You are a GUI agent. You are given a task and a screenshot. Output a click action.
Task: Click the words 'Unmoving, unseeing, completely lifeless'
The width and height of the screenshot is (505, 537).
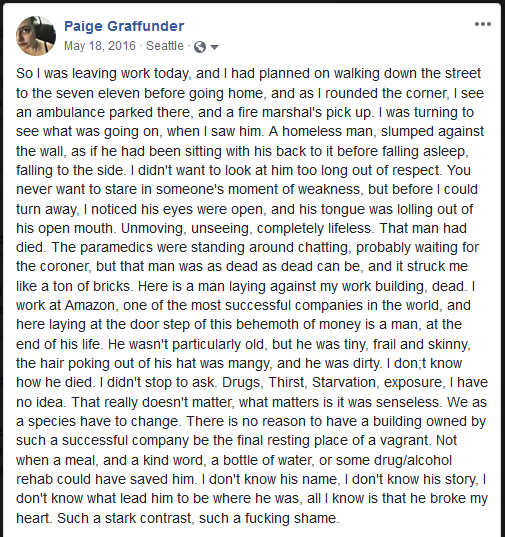(246, 228)
